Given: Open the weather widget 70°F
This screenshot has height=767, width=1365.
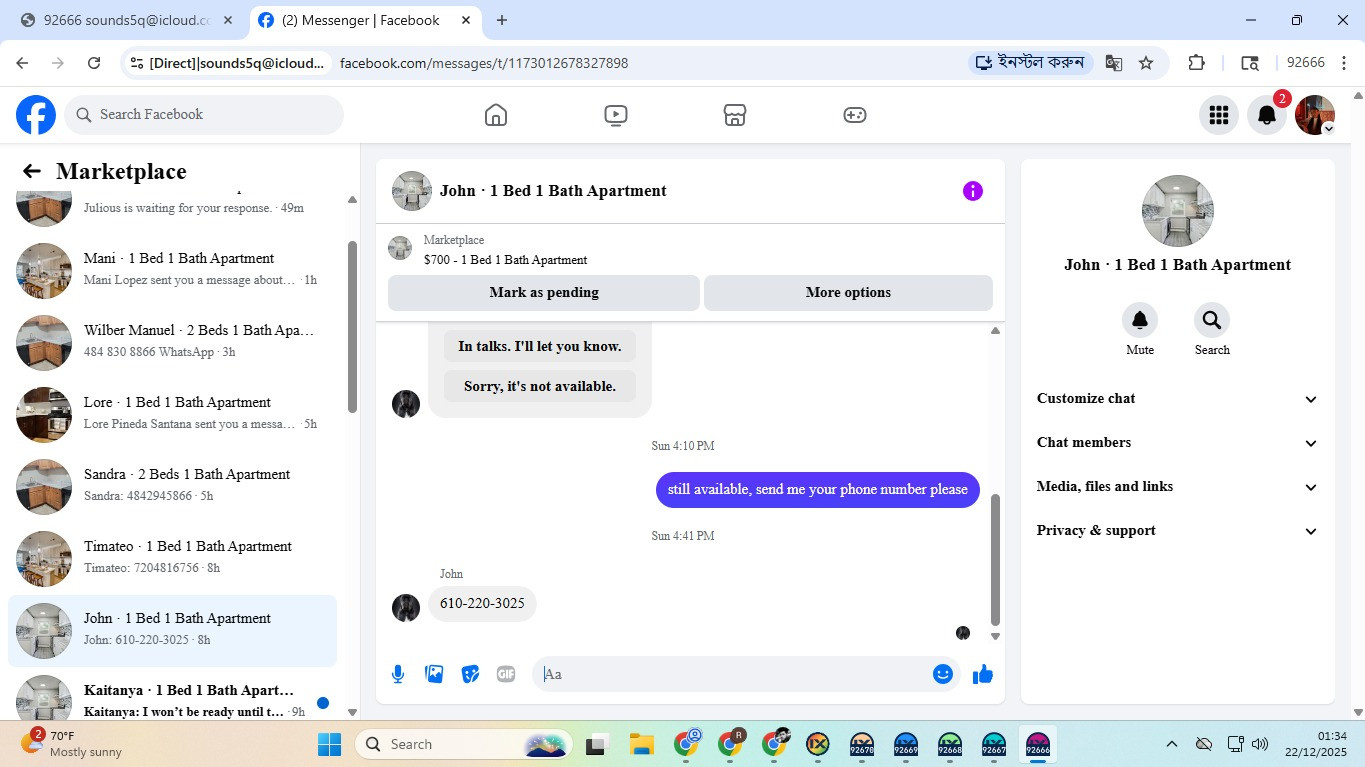Looking at the screenshot, I should [72, 743].
